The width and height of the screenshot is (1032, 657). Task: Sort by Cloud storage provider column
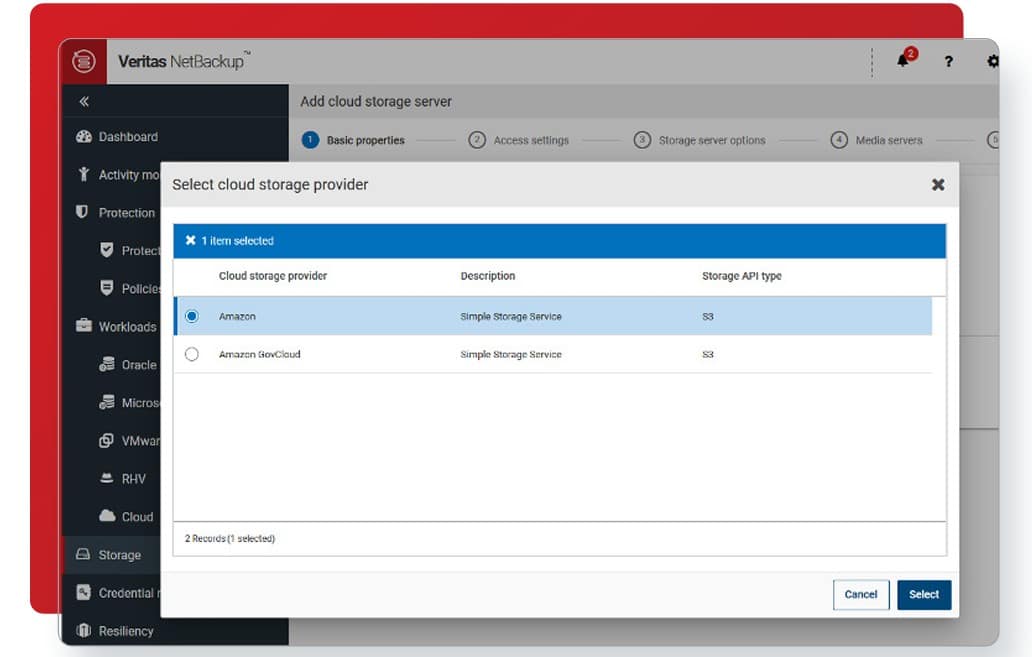[272, 276]
